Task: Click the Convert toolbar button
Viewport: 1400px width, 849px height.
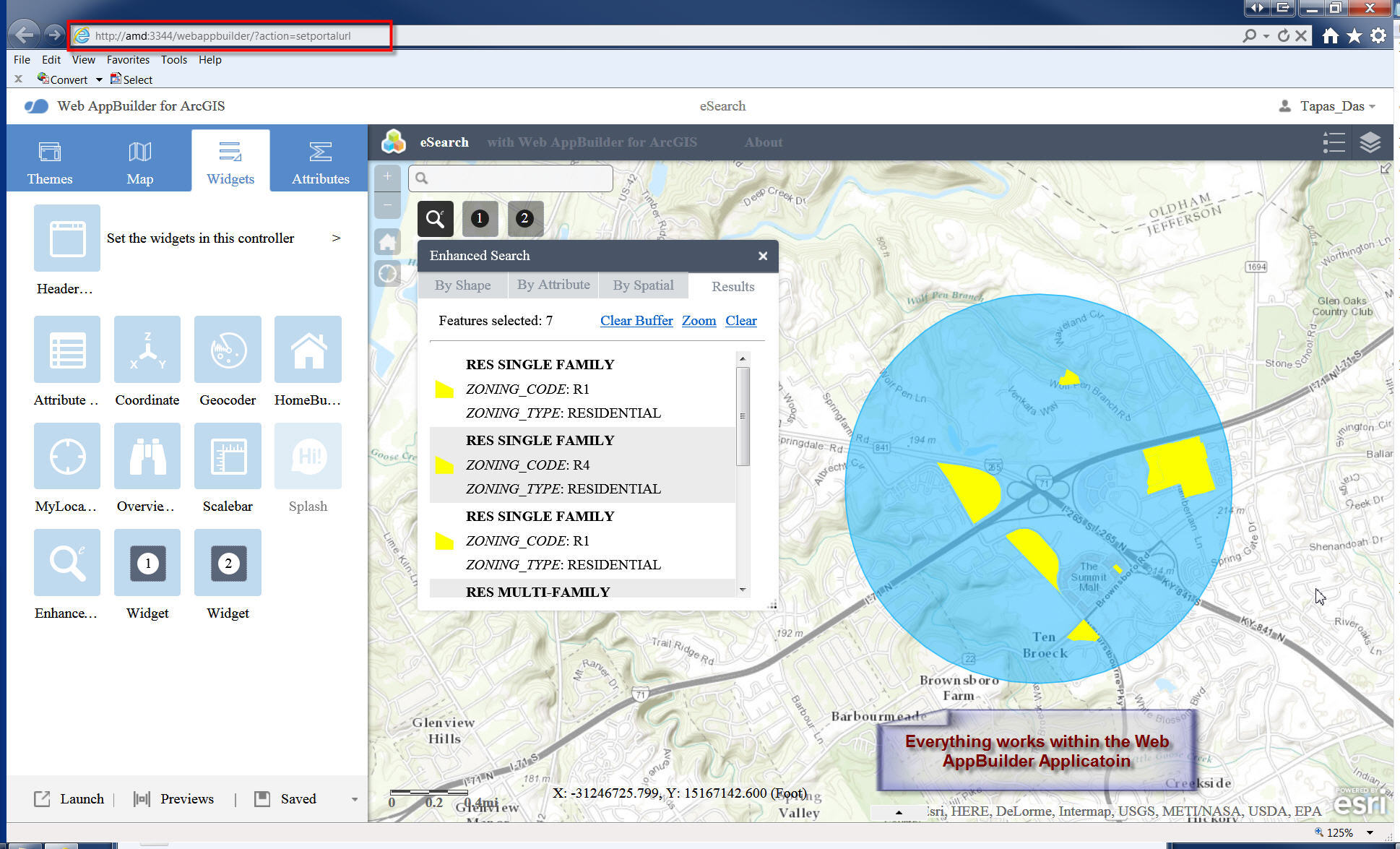Action: tap(63, 79)
